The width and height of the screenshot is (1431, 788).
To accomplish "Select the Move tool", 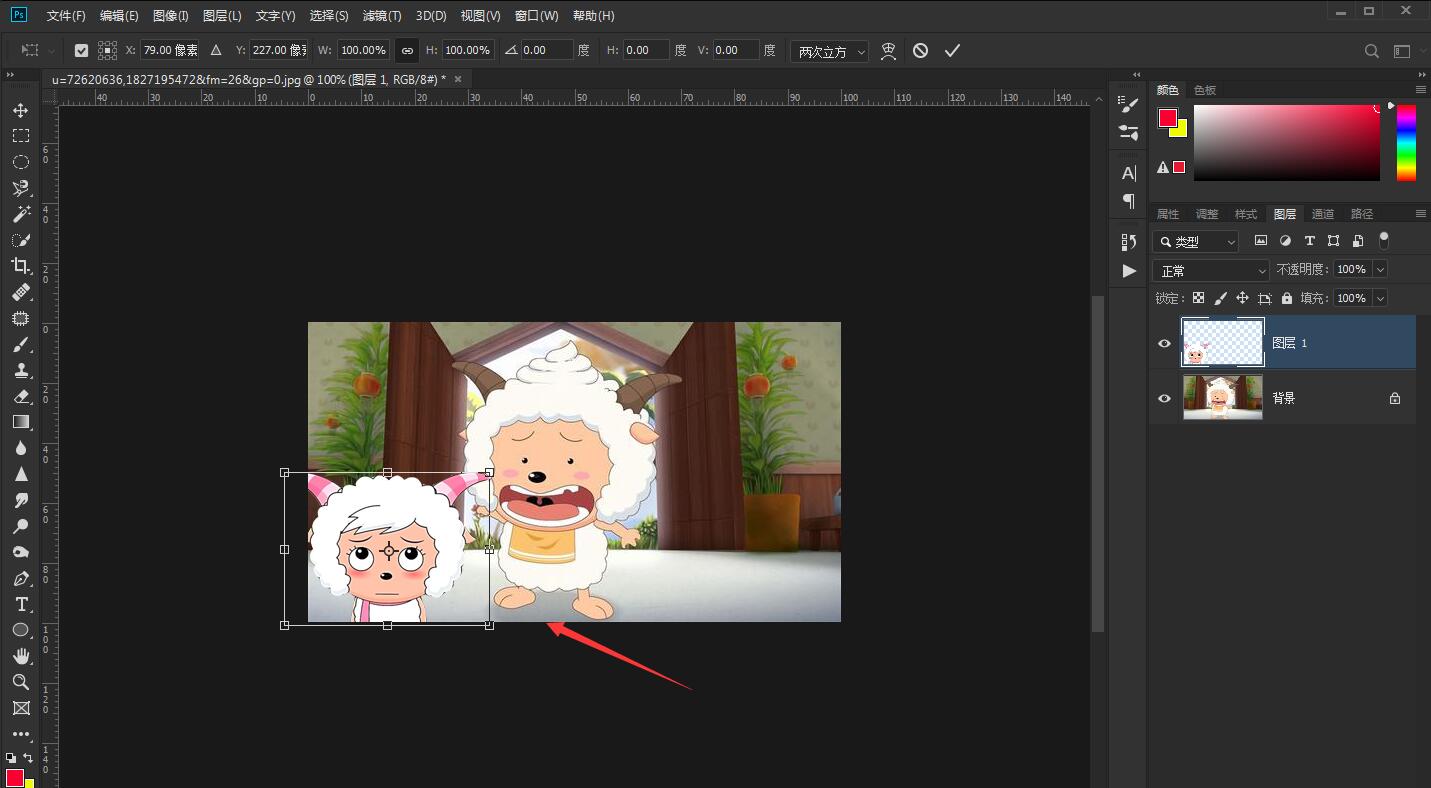I will [x=20, y=110].
